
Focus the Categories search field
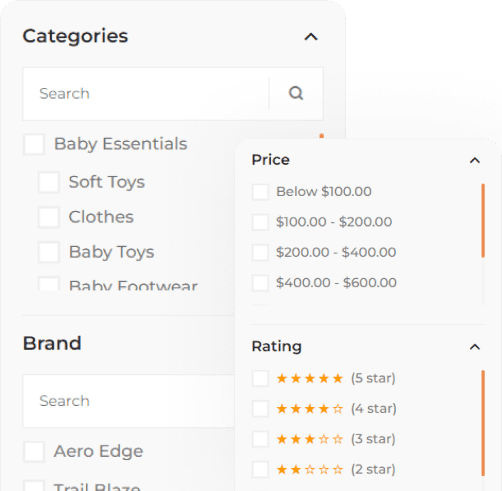click(146, 94)
